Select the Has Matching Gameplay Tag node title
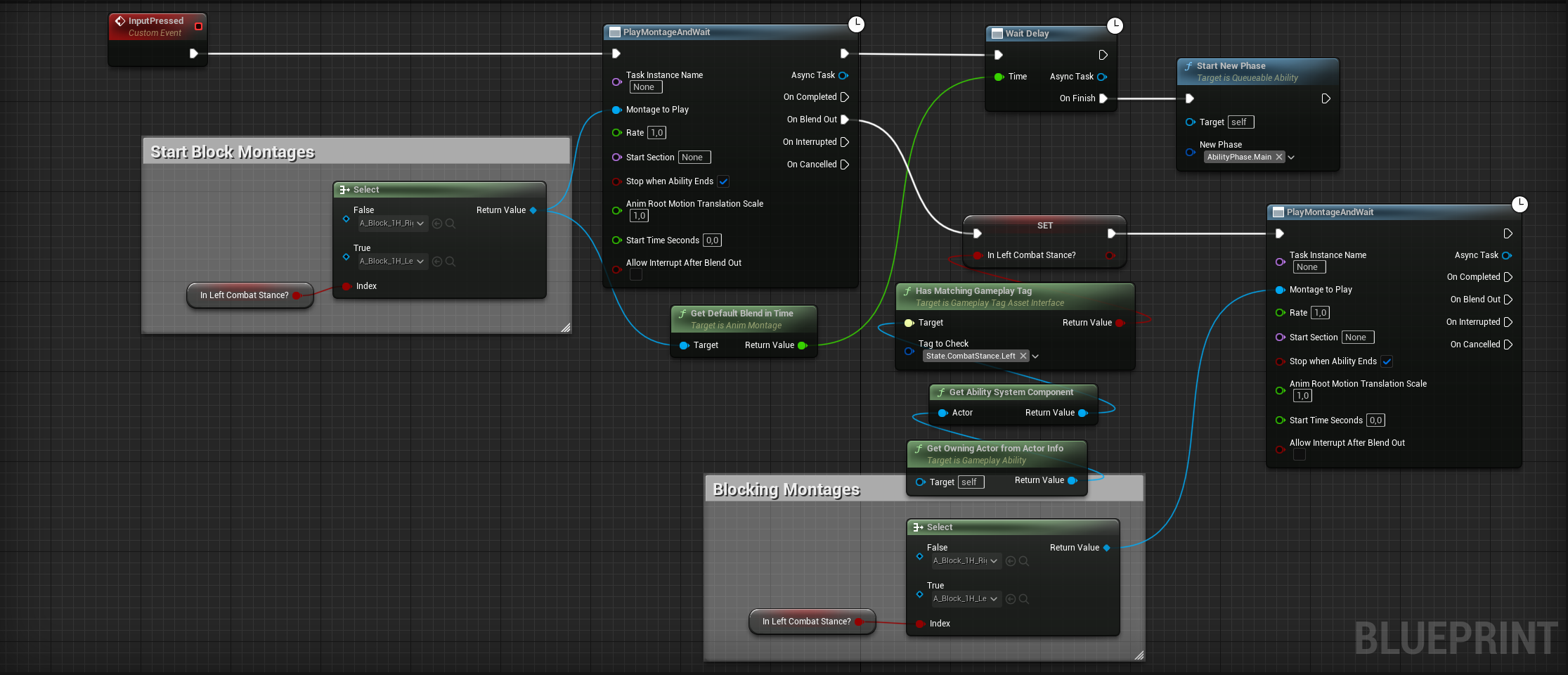This screenshot has width=1568, height=675. tap(973, 291)
